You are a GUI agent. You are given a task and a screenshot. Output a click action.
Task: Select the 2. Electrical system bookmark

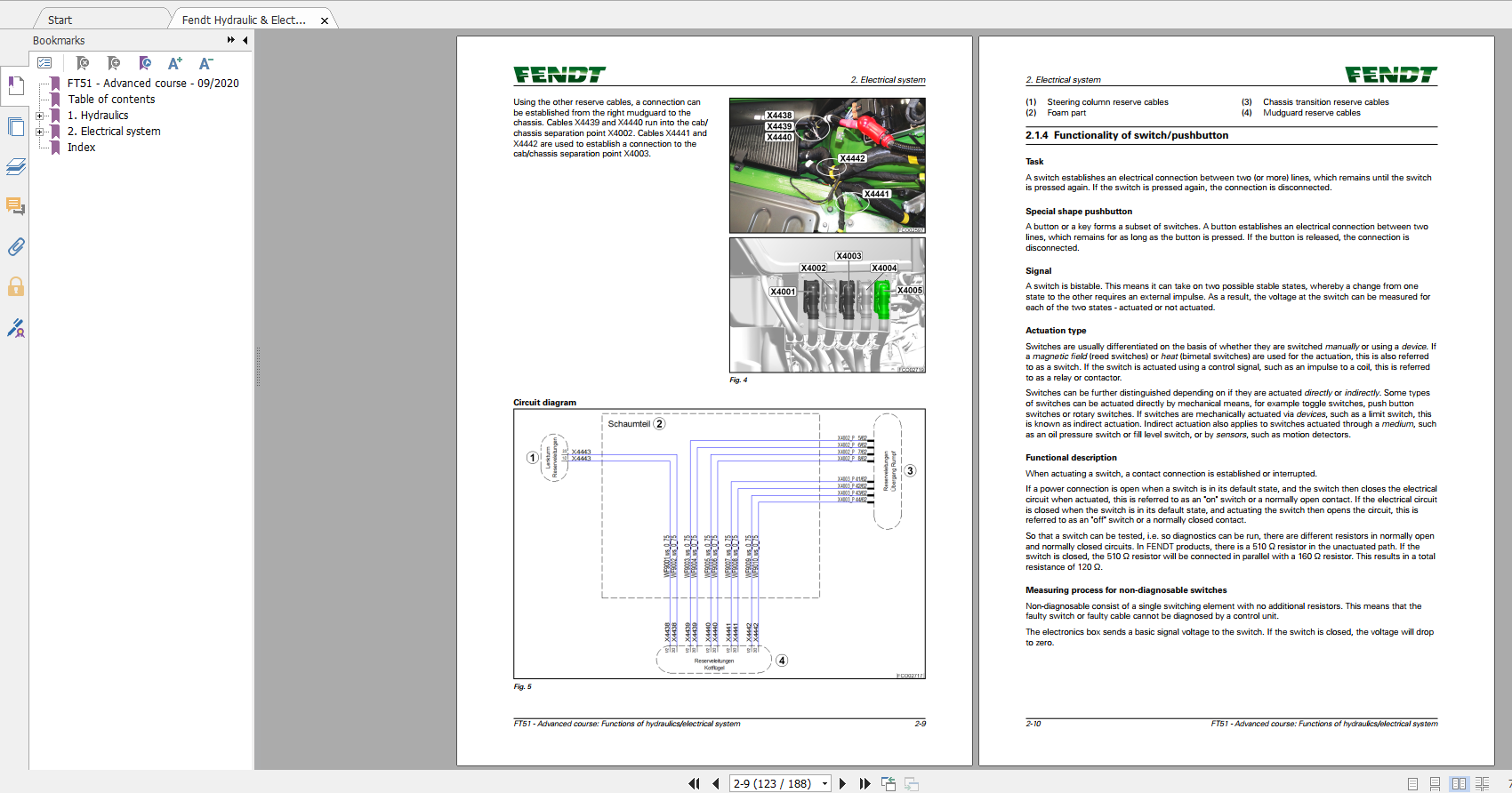(114, 131)
